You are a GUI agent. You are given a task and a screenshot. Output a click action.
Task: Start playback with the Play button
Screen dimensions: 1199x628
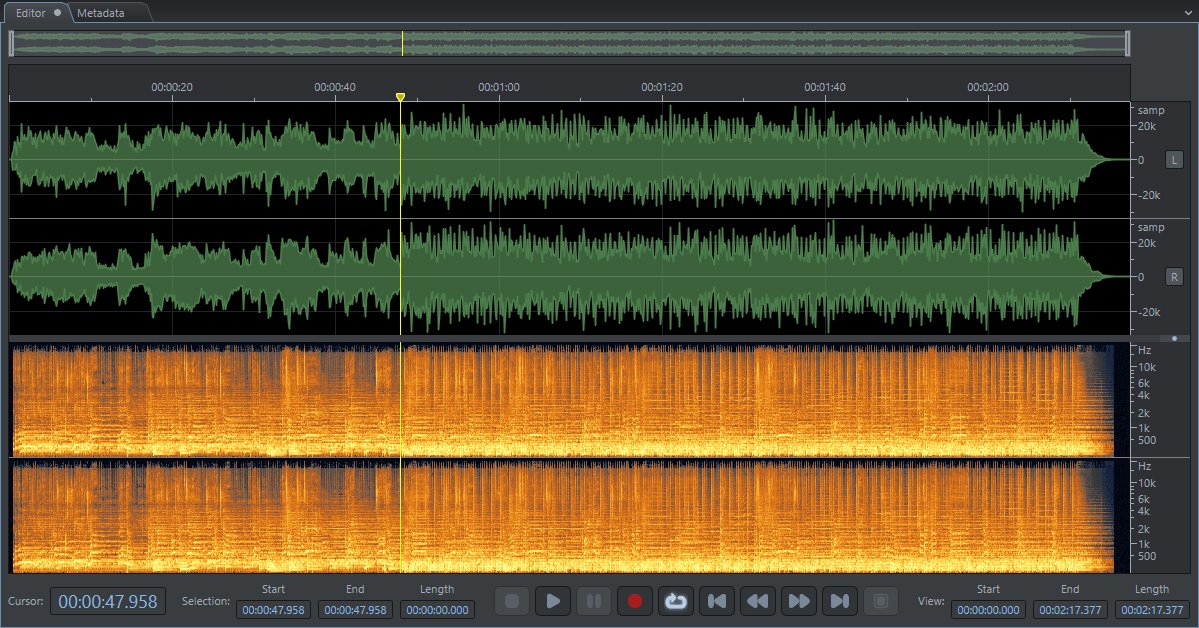[x=553, y=601]
